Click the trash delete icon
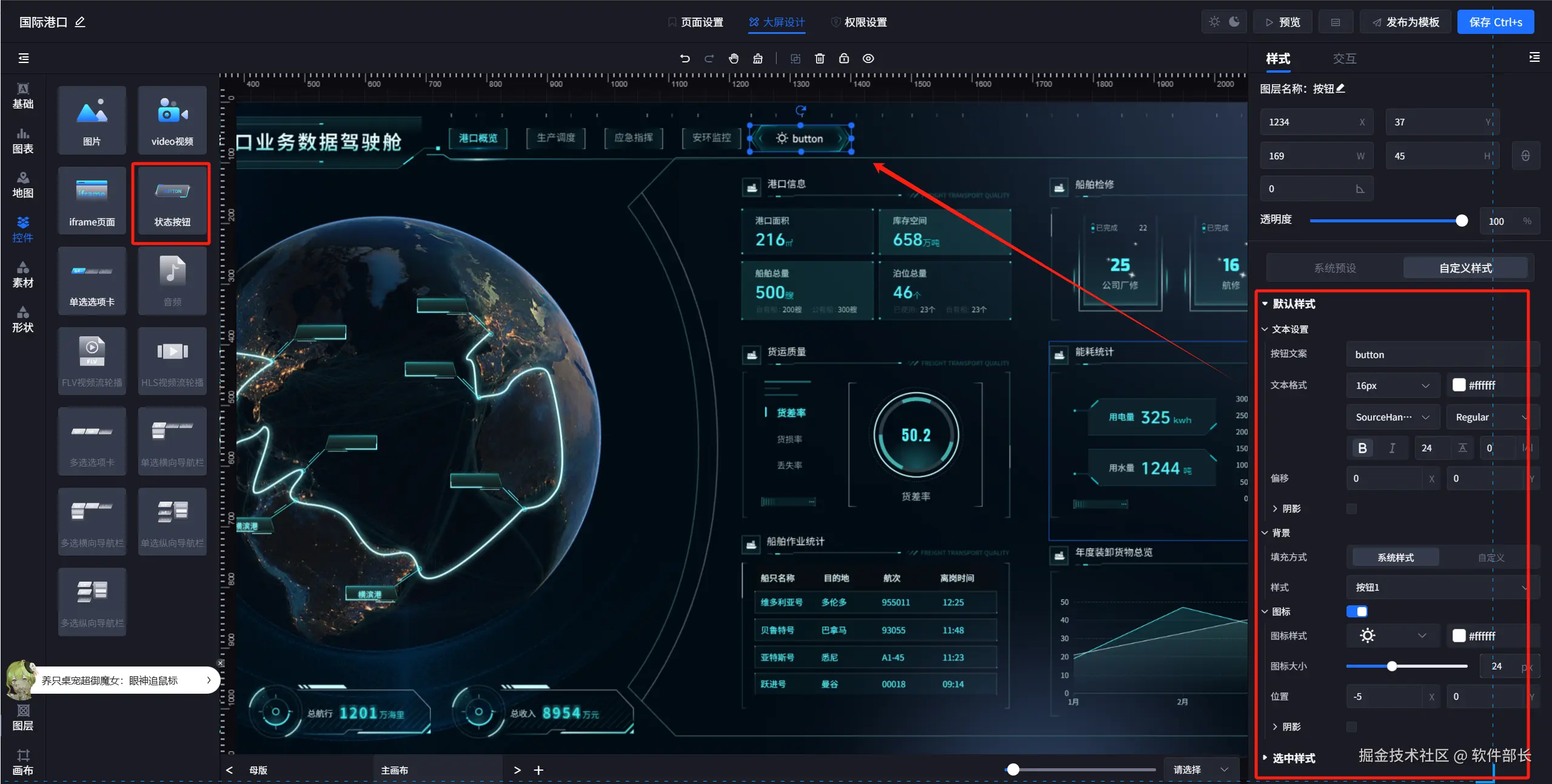 pyautogui.click(x=820, y=59)
